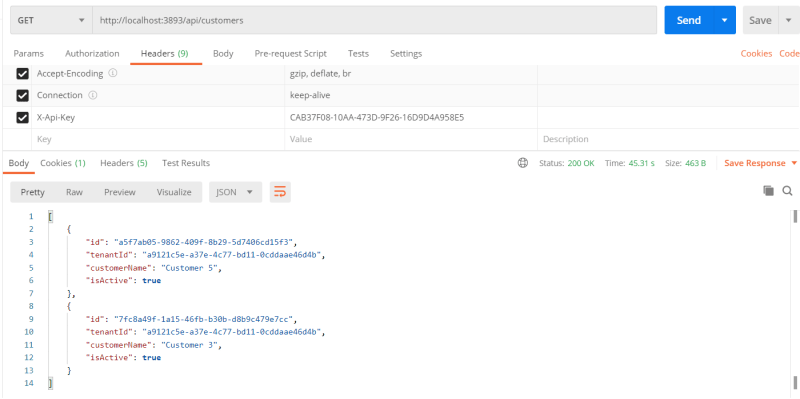Image resolution: width=800 pixels, height=399 pixels.
Task: Open the request Body tab
Action: coord(223,54)
